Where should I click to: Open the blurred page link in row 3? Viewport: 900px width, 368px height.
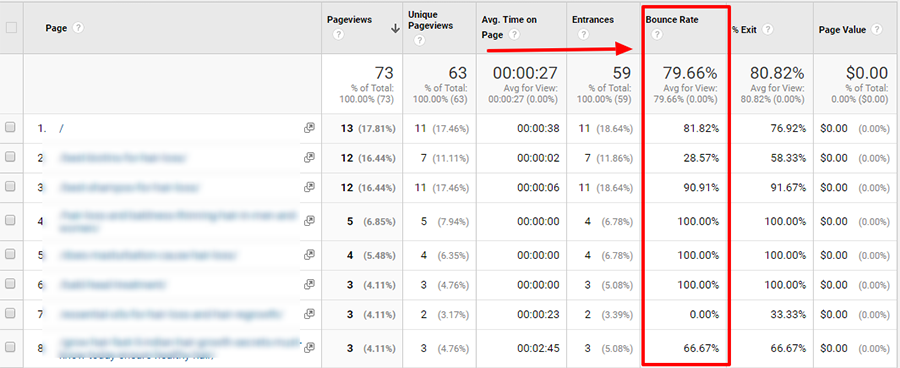coord(129,187)
